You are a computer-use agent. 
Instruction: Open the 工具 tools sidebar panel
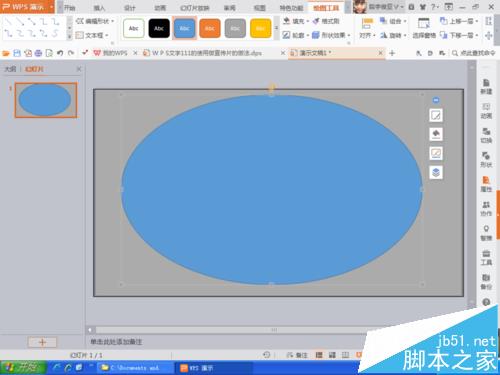tap(486, 257)
